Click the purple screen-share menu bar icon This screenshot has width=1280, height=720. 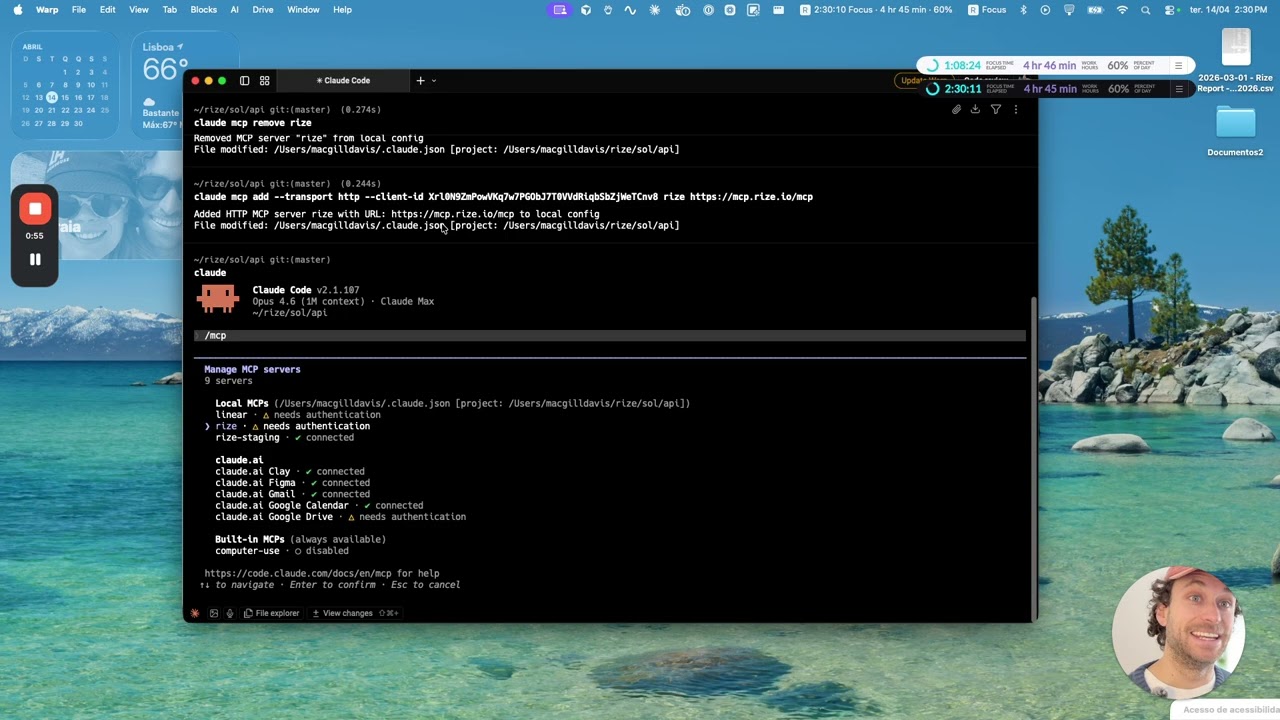coord(560,9)
